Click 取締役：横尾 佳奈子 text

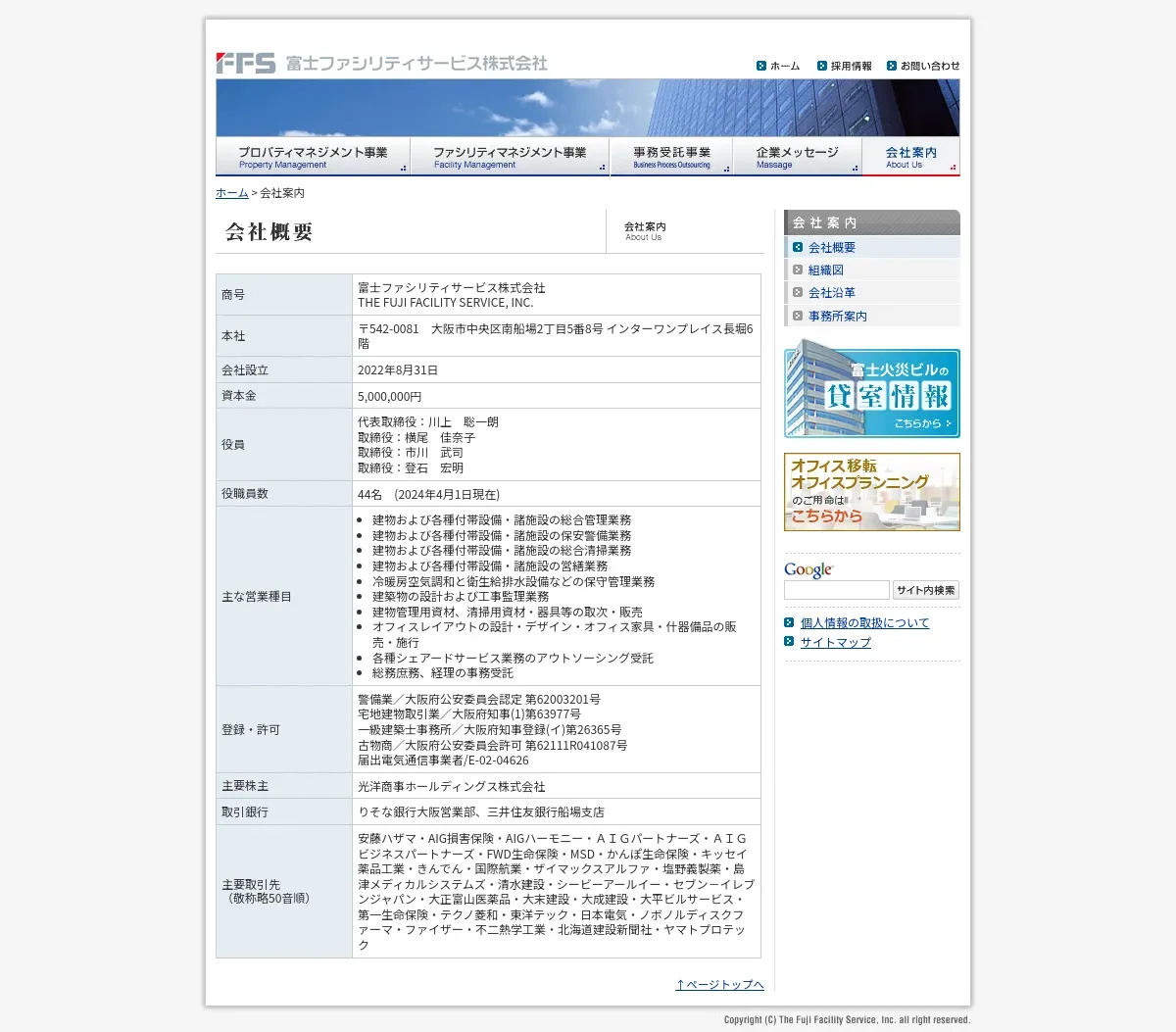416,438
